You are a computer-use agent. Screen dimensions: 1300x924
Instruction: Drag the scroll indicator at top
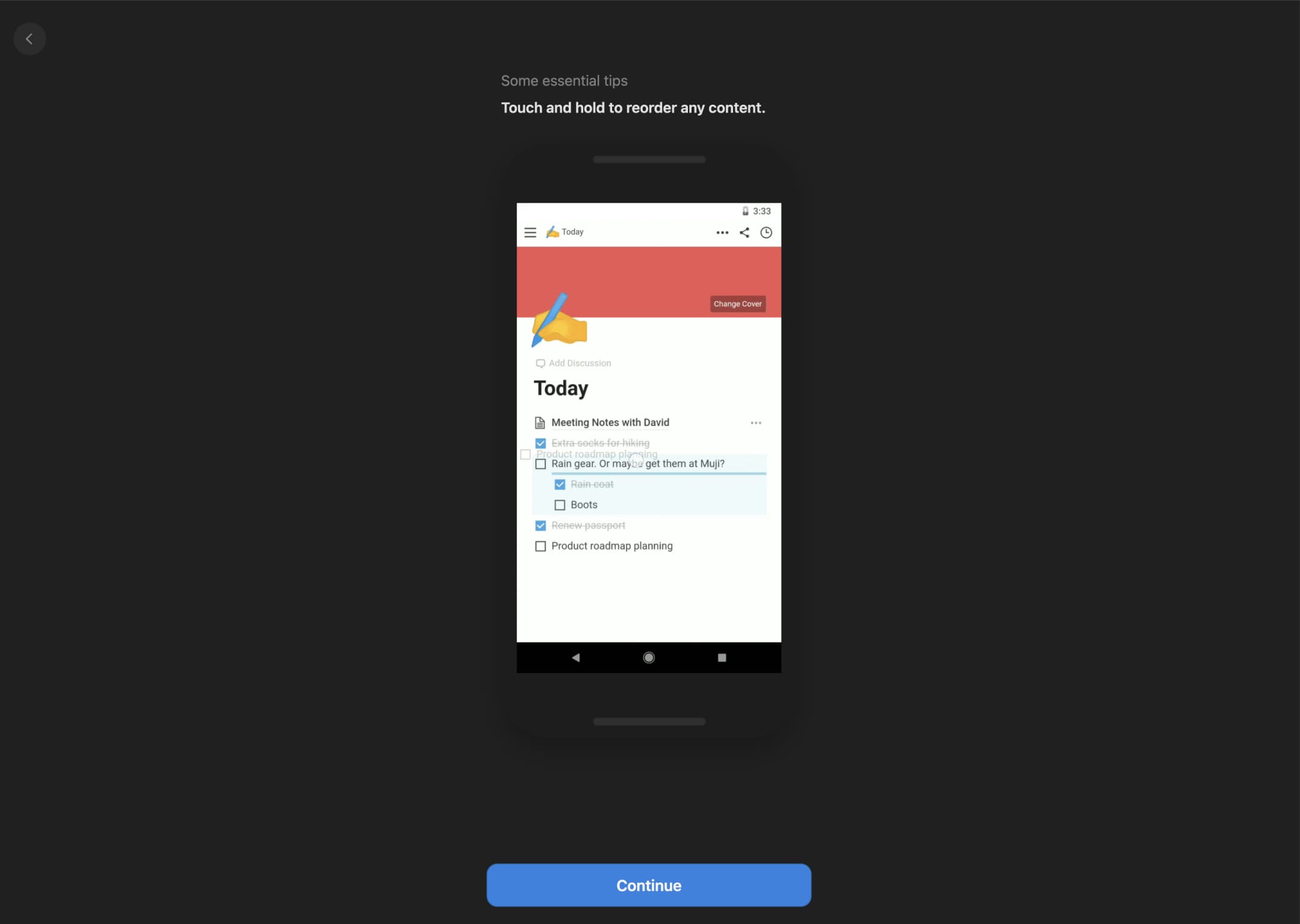(649, 159)
